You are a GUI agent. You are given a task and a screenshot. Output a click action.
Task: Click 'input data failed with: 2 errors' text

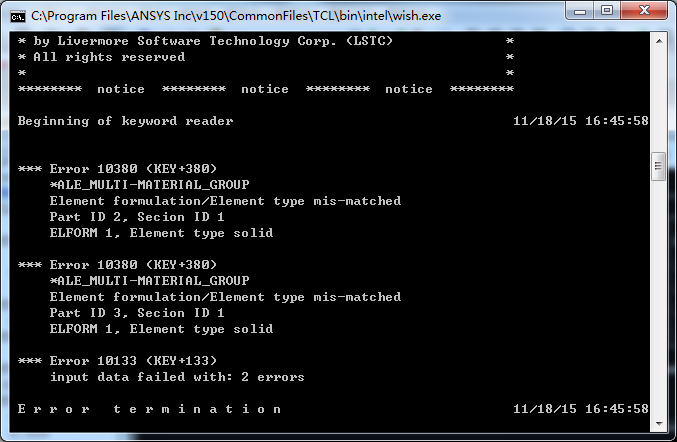pos(177,377)
